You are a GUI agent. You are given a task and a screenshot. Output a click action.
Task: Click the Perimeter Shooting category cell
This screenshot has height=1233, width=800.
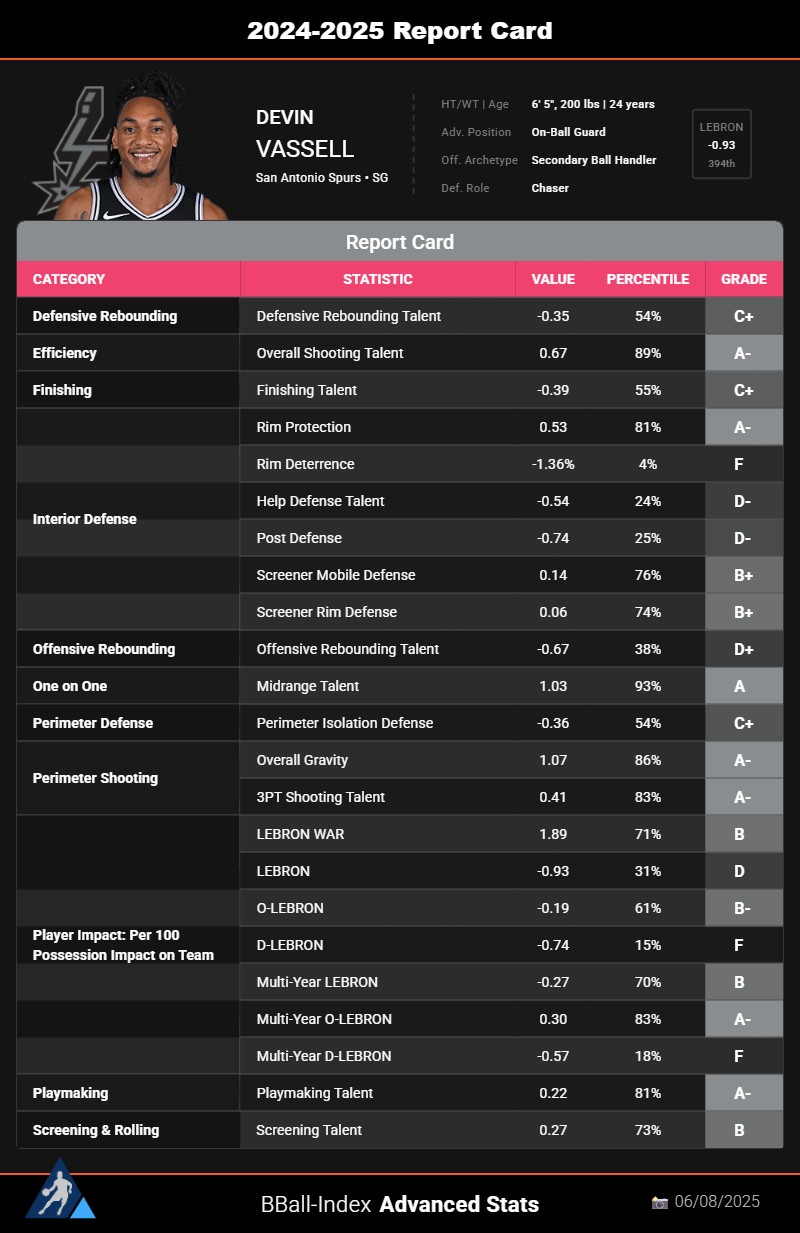coord(95,778)
